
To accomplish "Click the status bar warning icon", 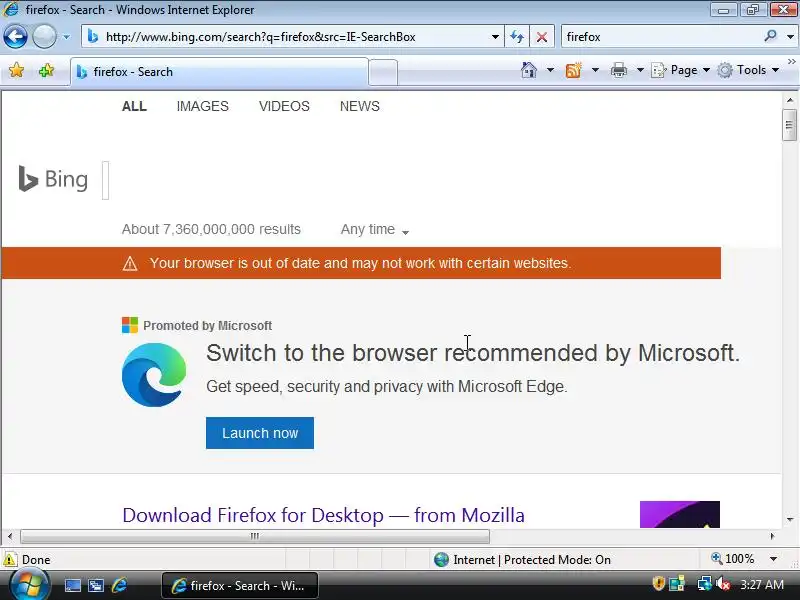I will (x=10, y=560).
